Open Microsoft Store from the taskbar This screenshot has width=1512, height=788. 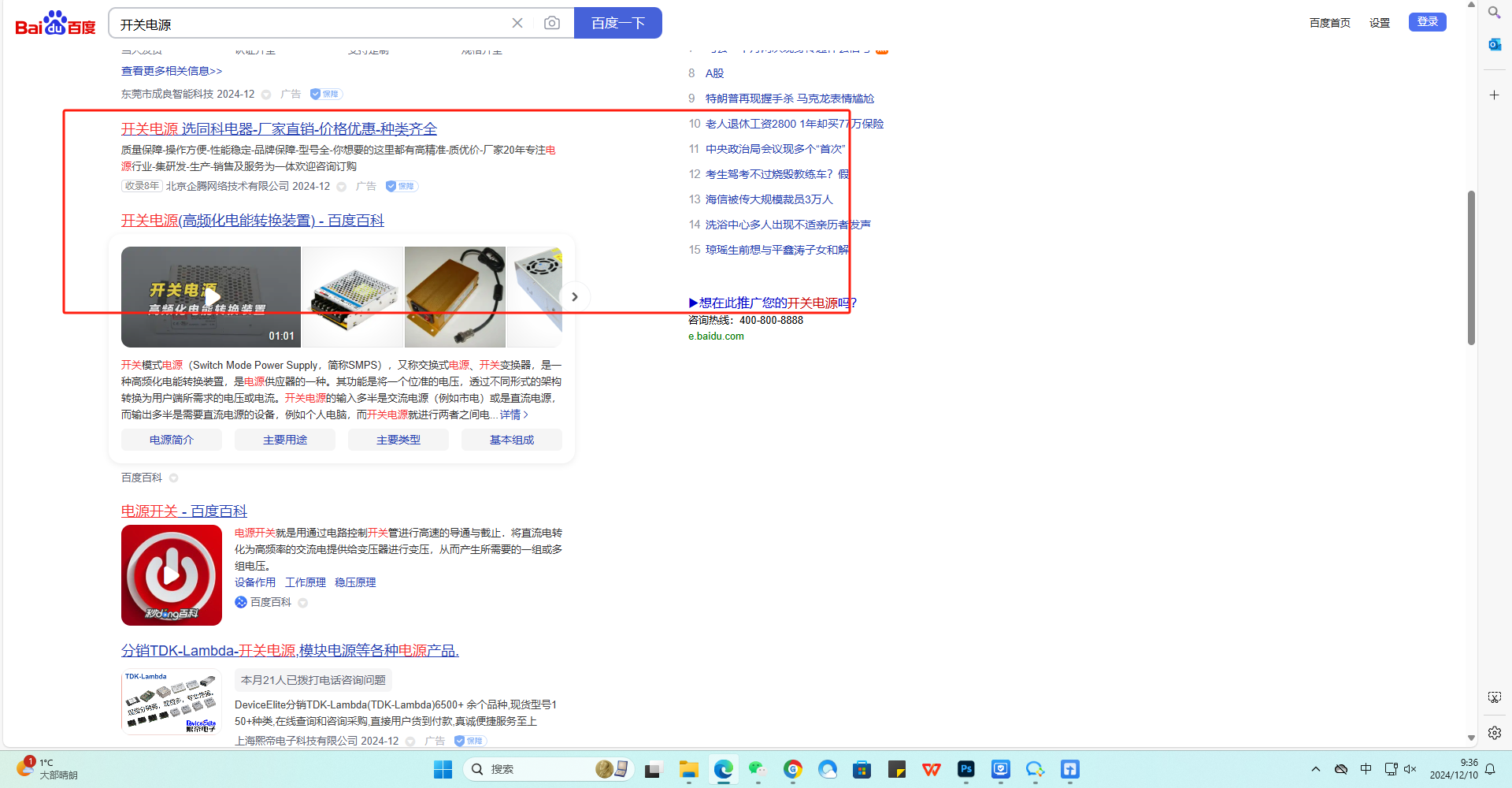point(862,769)
